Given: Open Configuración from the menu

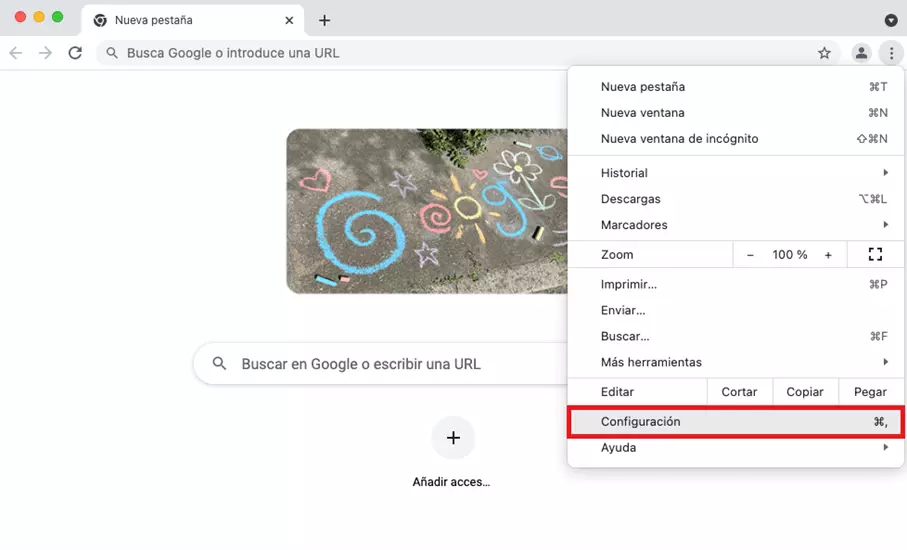Looking at the screenshot, I should (x=735, y=422).
